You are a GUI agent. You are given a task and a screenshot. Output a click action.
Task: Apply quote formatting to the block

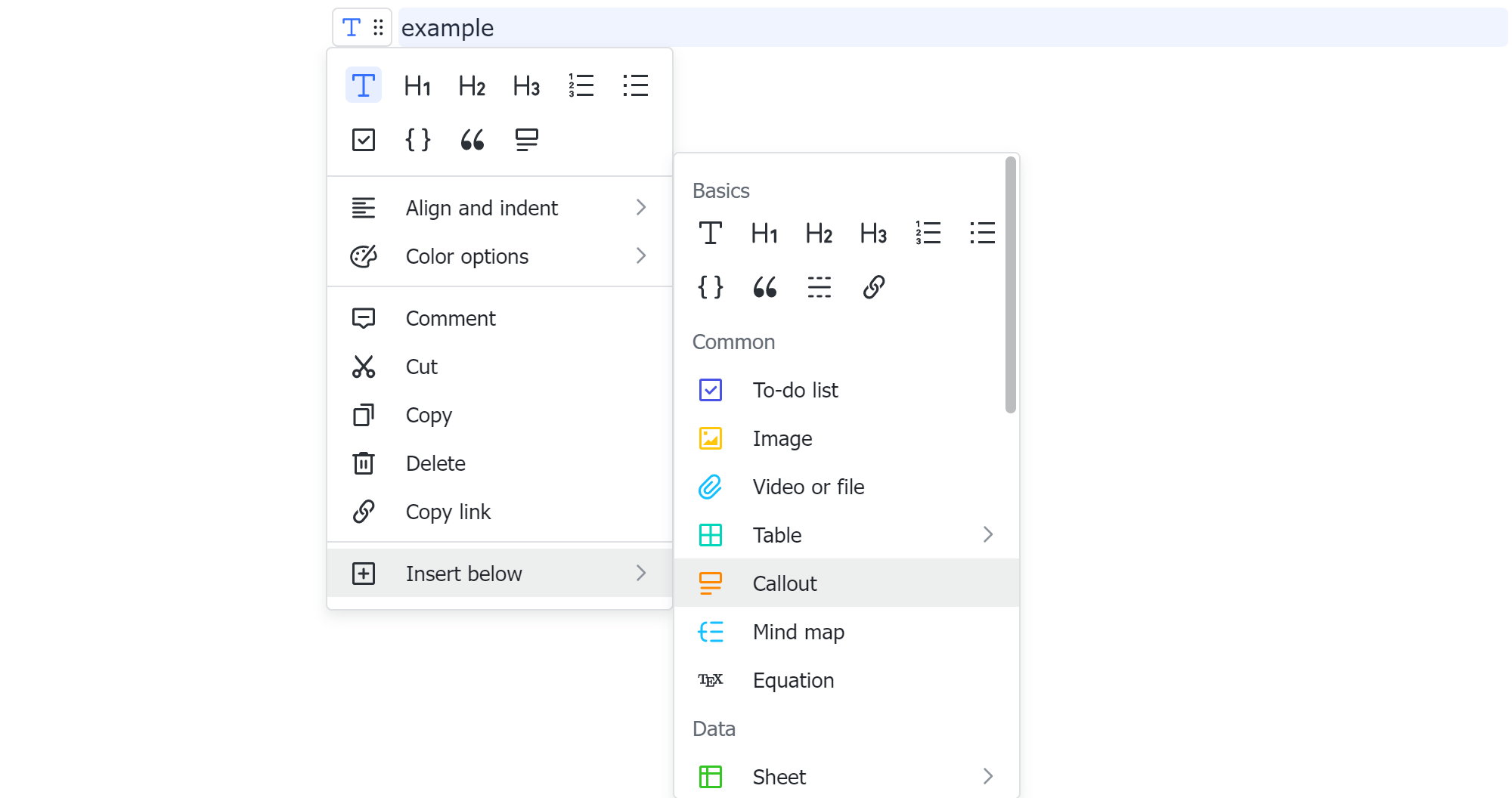[x=472, y=139]
